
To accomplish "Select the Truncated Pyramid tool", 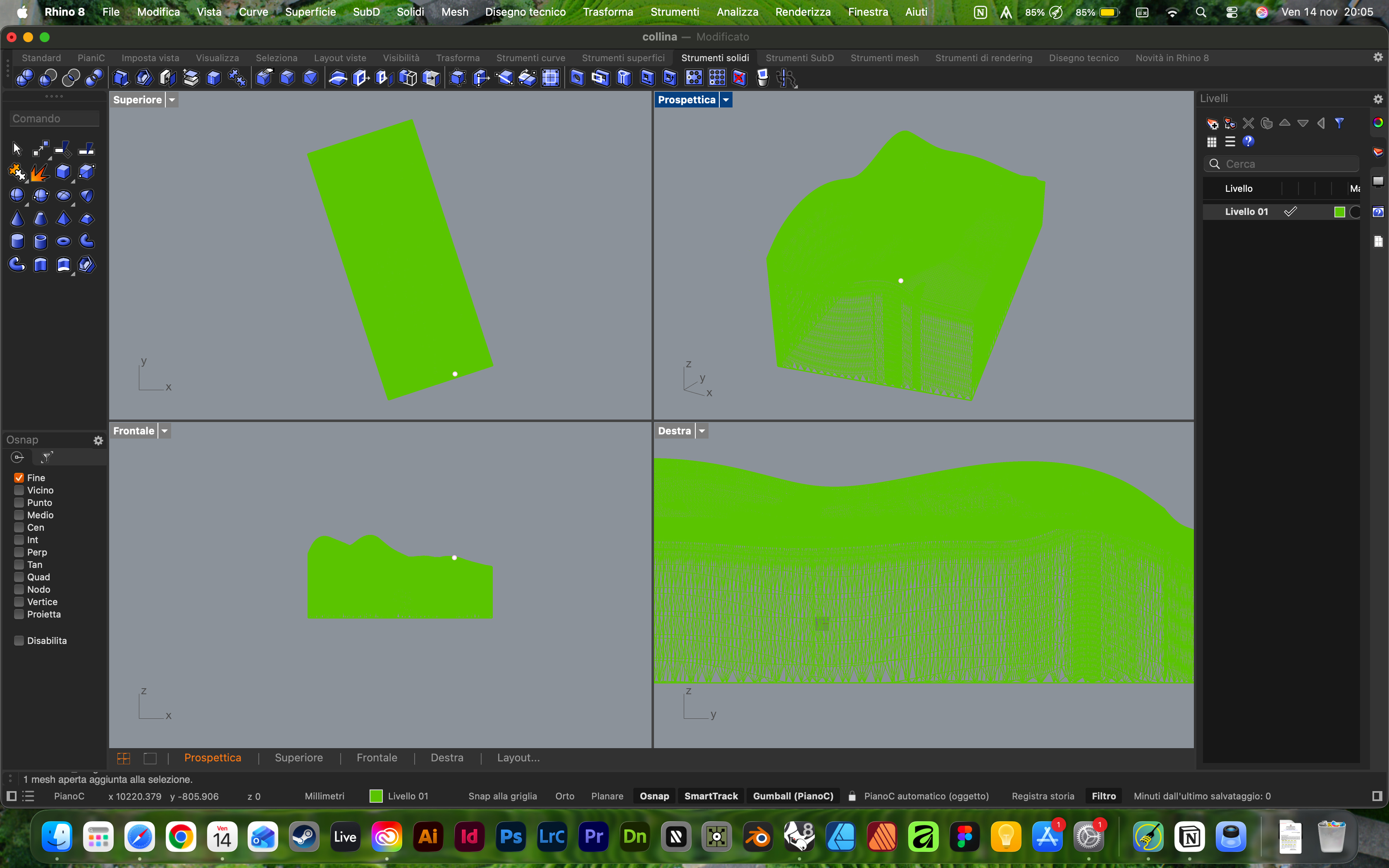I will pyautogui.click(x=87, y=219).
